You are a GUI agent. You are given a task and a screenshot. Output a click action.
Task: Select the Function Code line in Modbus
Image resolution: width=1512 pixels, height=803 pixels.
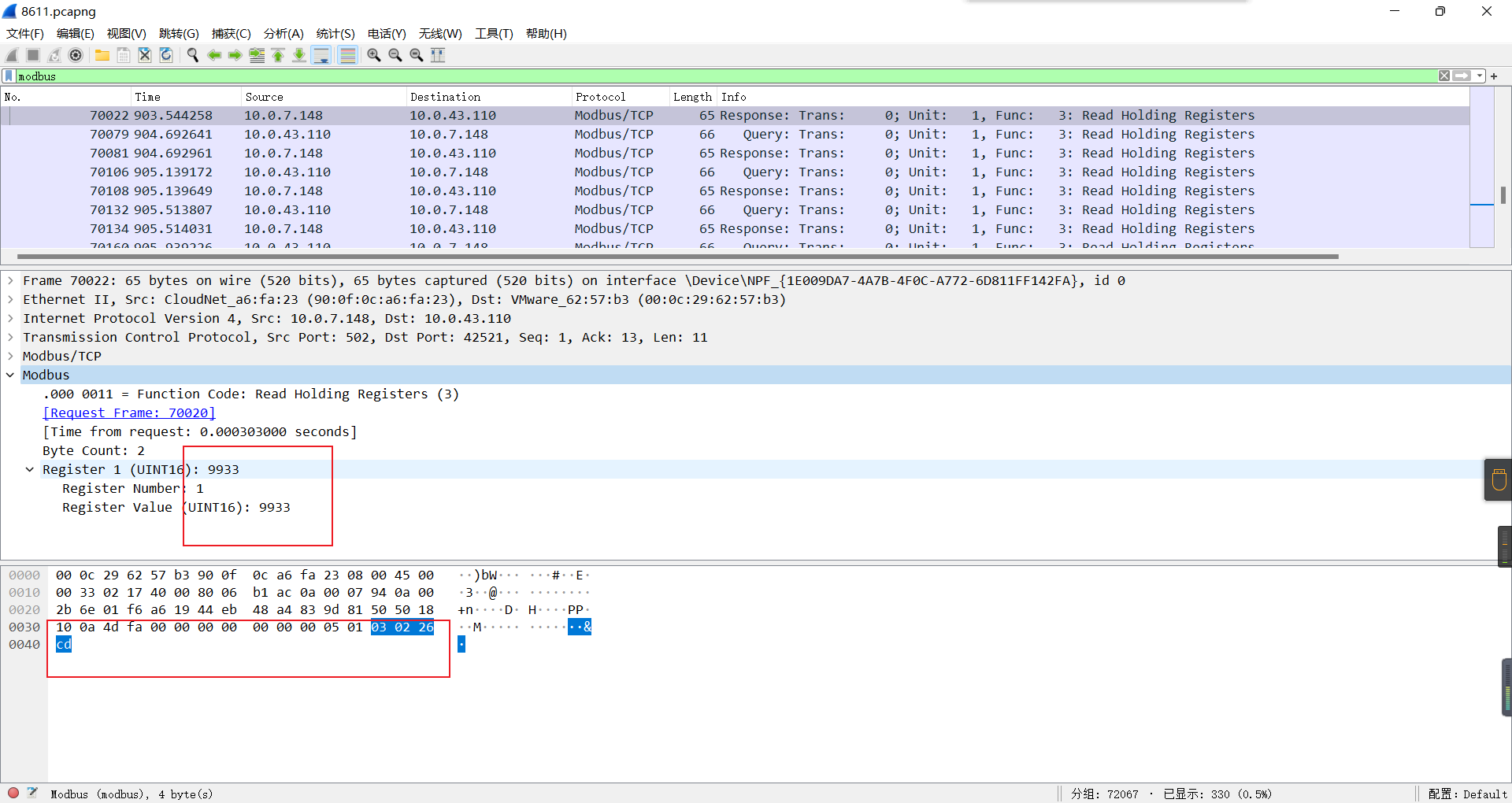tap(250, 394)
